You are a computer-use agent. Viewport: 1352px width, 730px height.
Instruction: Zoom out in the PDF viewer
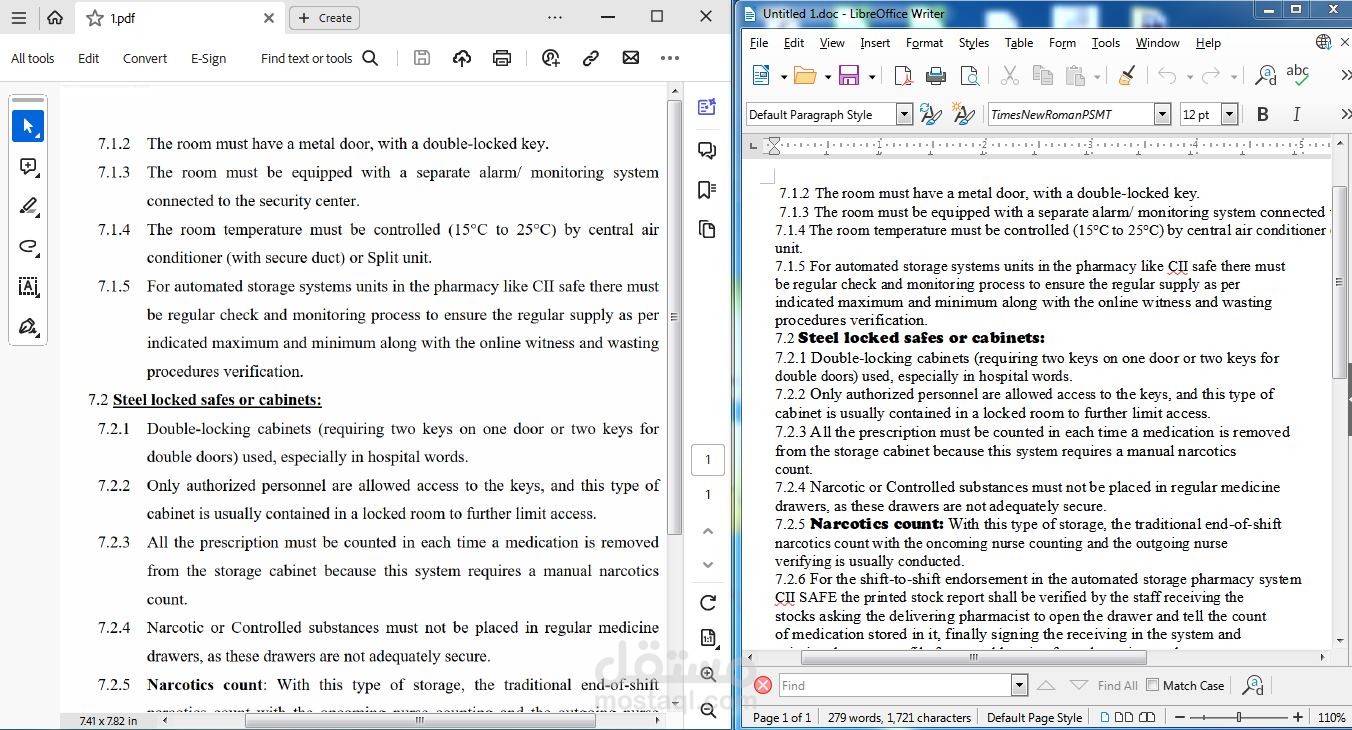coord(708,710)
